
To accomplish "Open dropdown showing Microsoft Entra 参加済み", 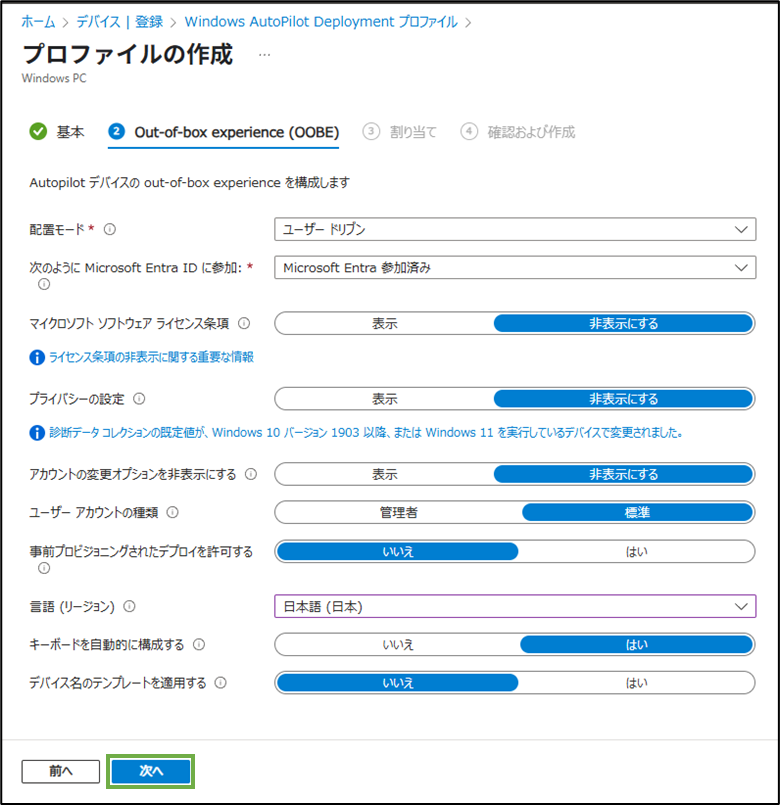I will point(515,267).
